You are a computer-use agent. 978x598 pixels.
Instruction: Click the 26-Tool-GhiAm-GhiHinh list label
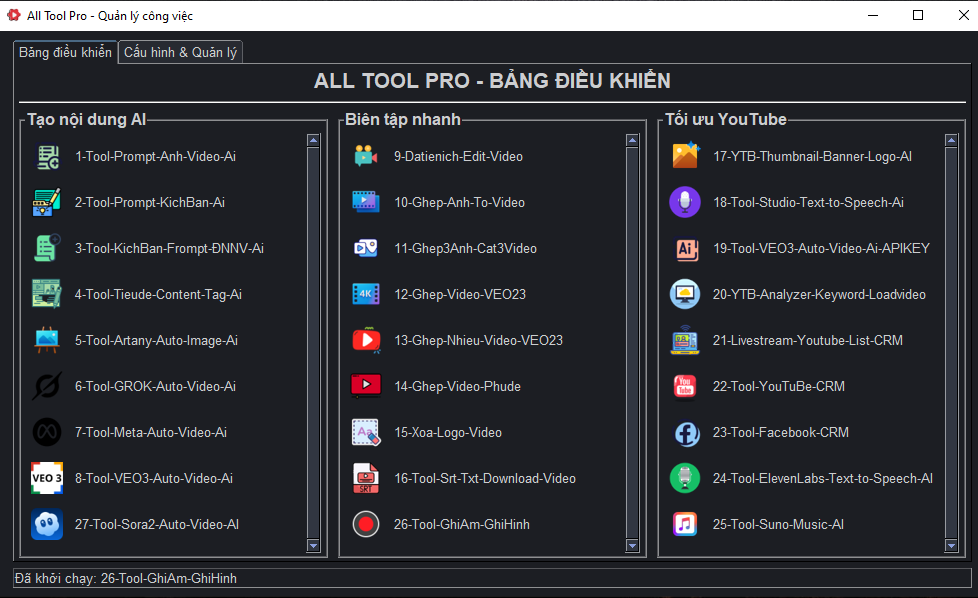pyautogui.click(x=462, y=524)
